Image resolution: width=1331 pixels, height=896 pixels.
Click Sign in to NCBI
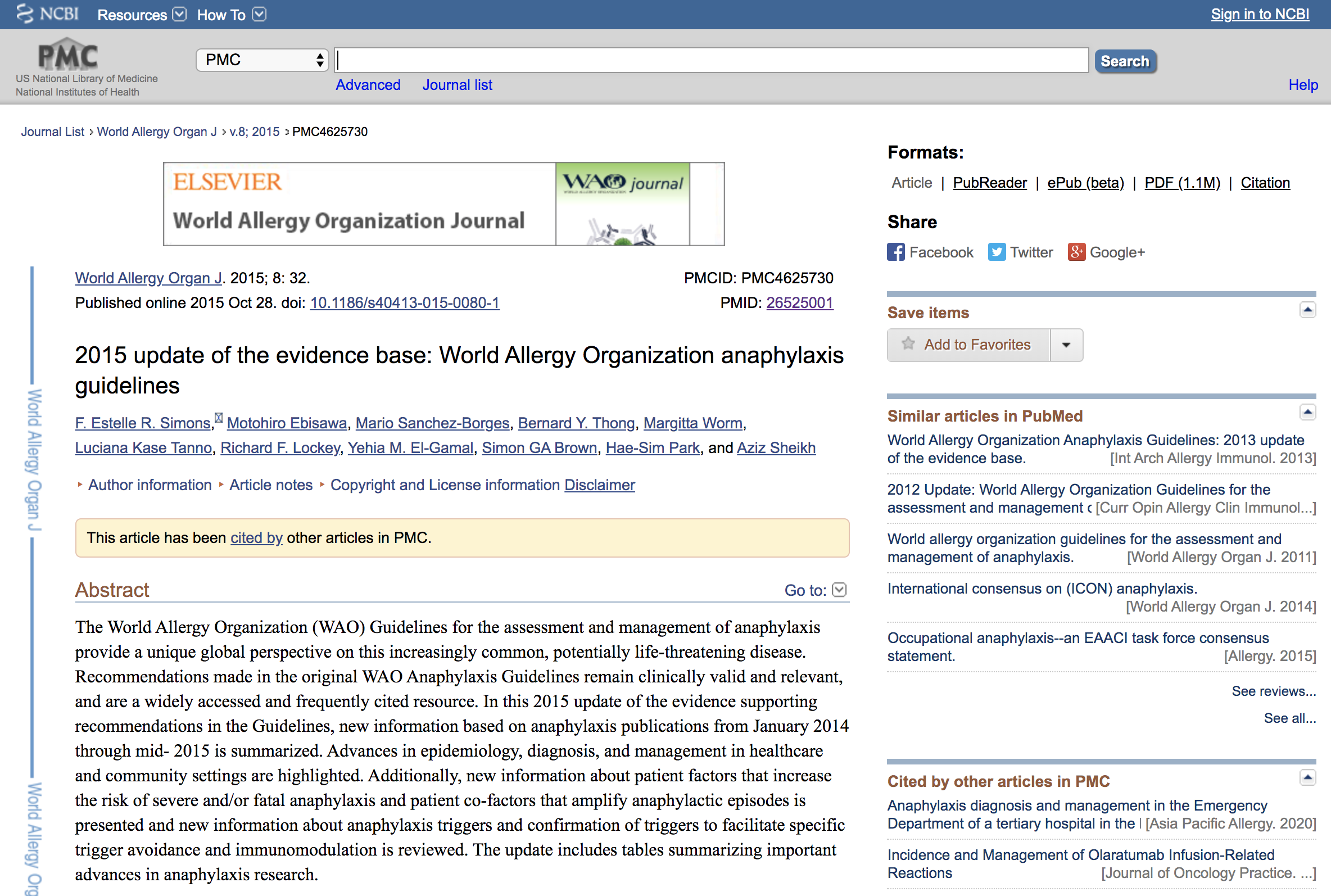(1260, 14)
